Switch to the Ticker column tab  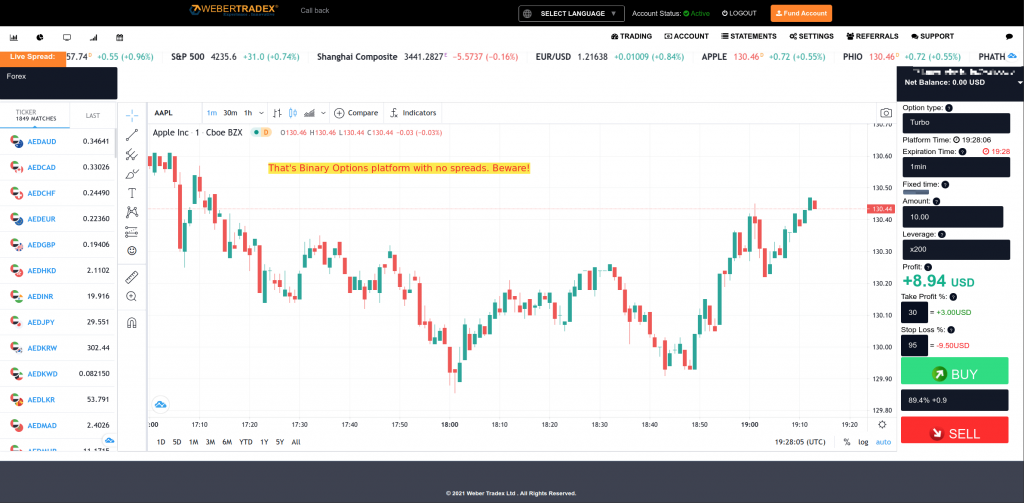click(35, 116)
